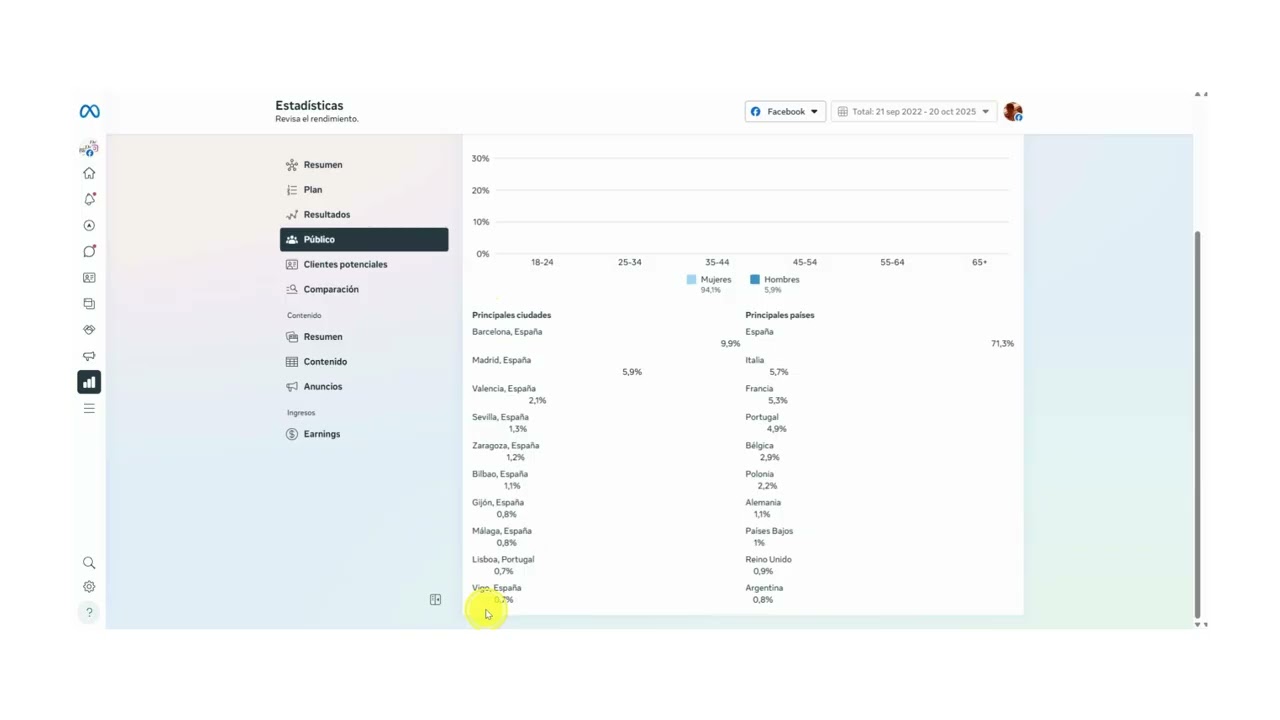Open the All tools hamburger icon
1280x720 pixels.
[x=89, y=408]
